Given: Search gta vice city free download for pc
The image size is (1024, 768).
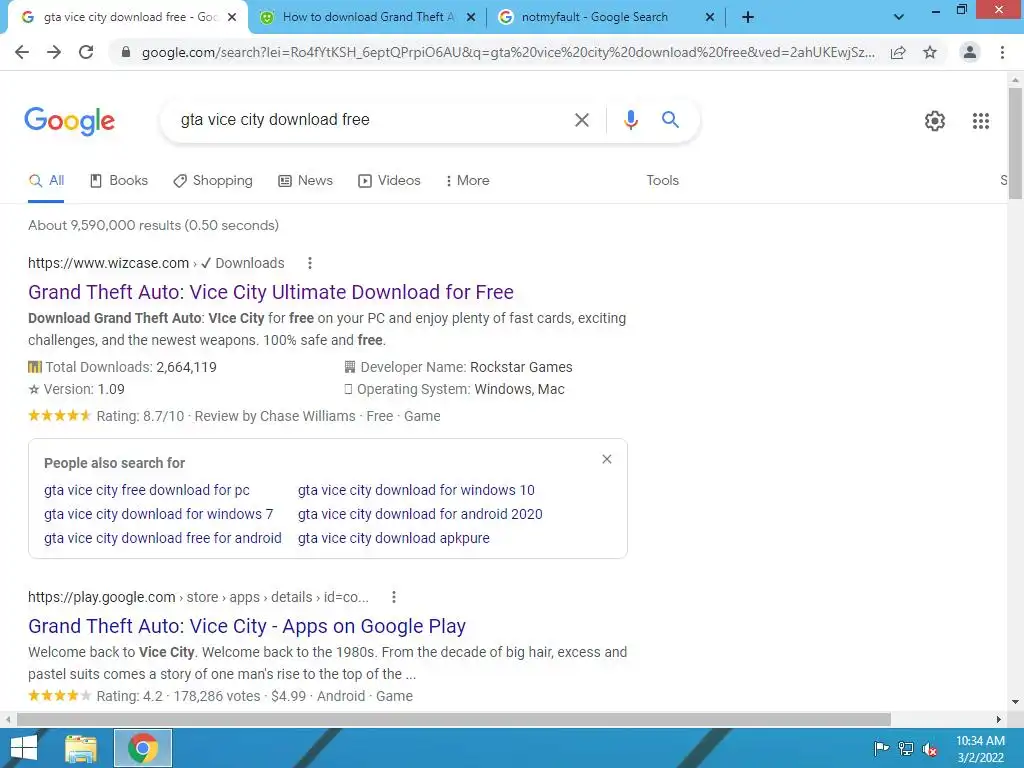Looking at the screenshot, I should point(147,490).
